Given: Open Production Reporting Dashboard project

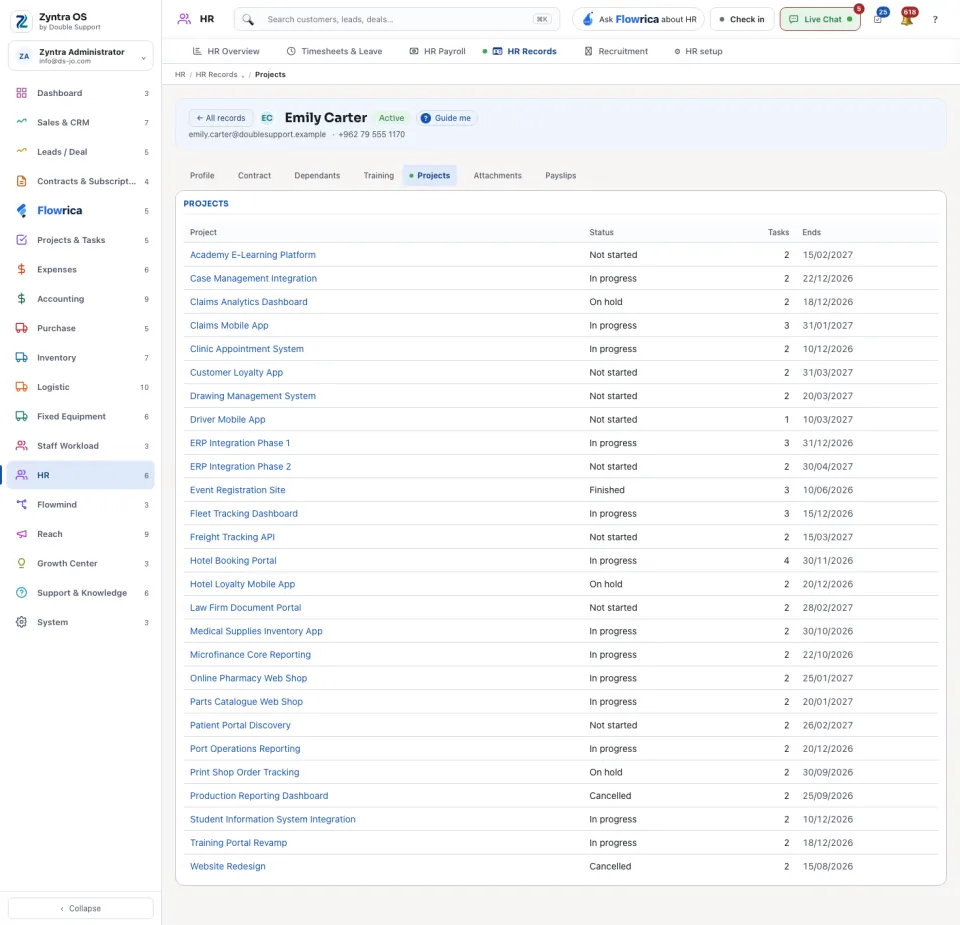Looking at the screenshot, I should [258, 796].
